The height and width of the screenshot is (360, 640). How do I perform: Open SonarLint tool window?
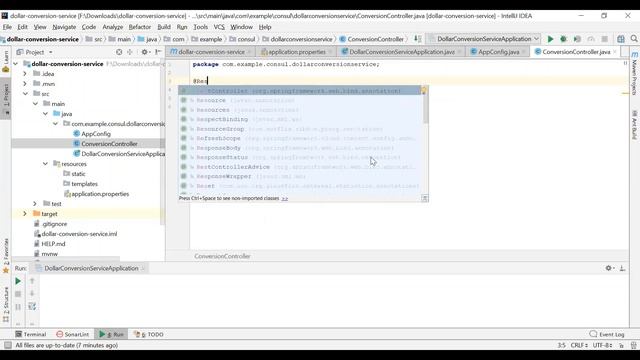(x=73, y=334)
